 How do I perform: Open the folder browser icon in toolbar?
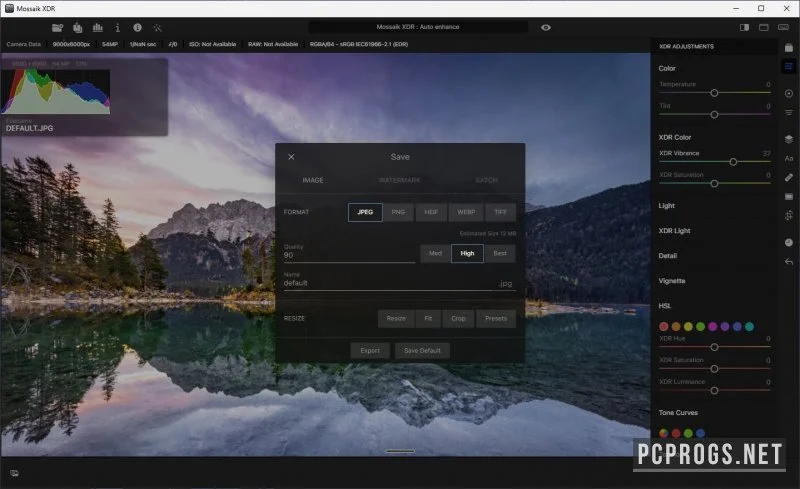[x=57, y=28]
